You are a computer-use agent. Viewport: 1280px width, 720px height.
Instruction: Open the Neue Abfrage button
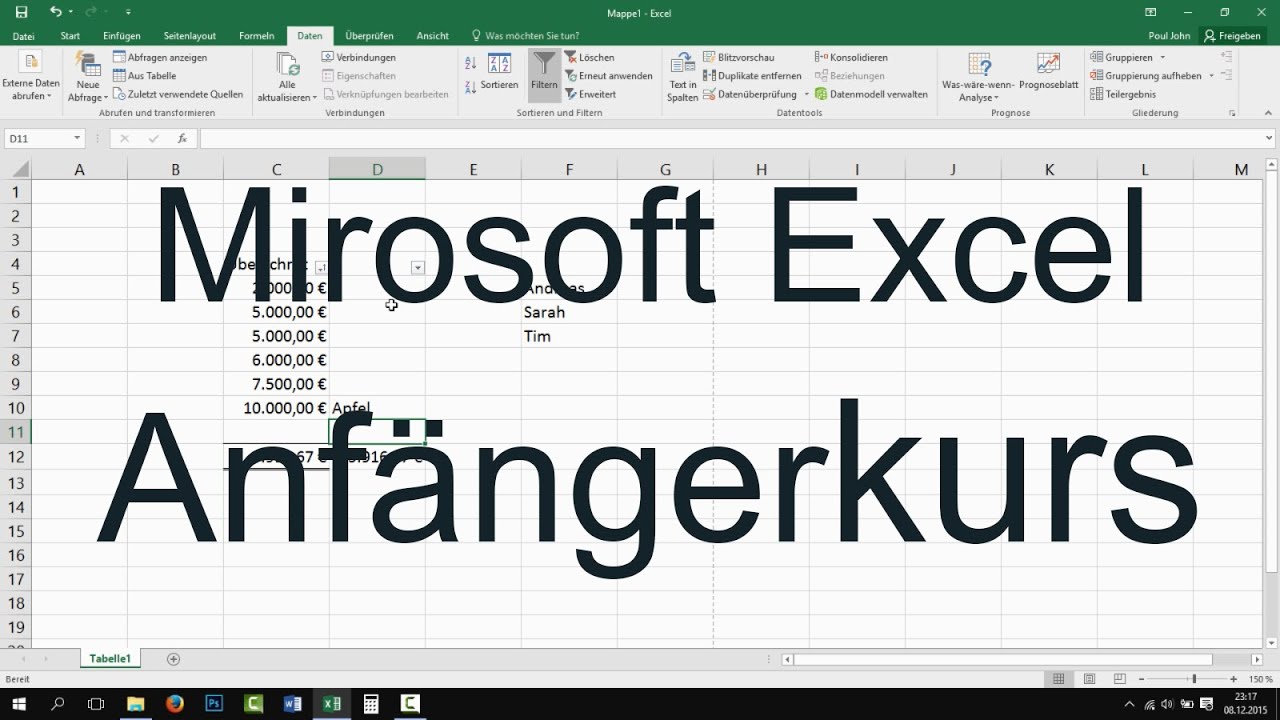88,77
